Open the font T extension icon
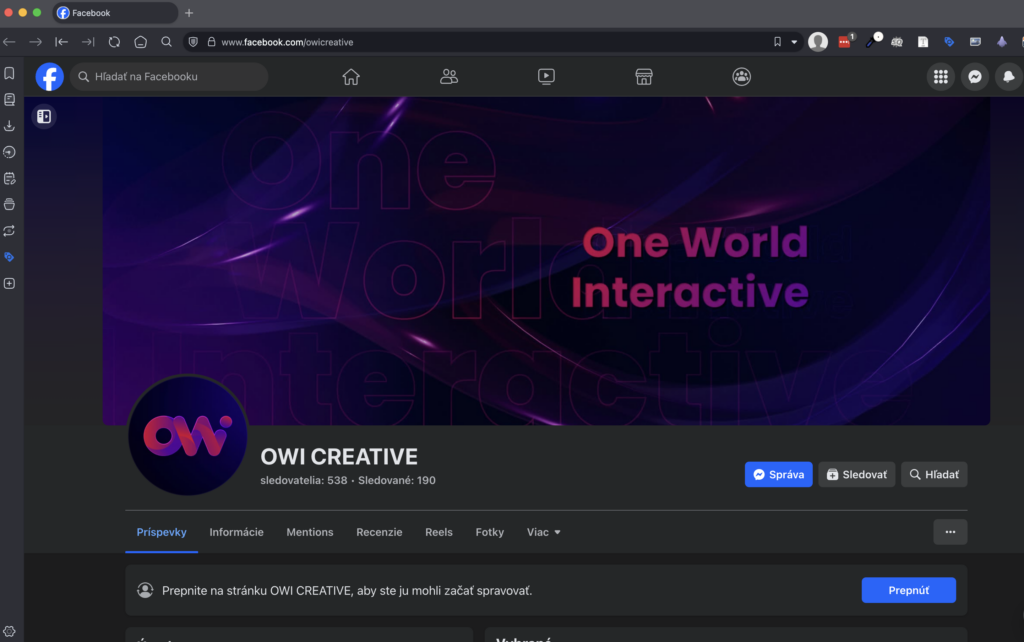 [923, 42]
